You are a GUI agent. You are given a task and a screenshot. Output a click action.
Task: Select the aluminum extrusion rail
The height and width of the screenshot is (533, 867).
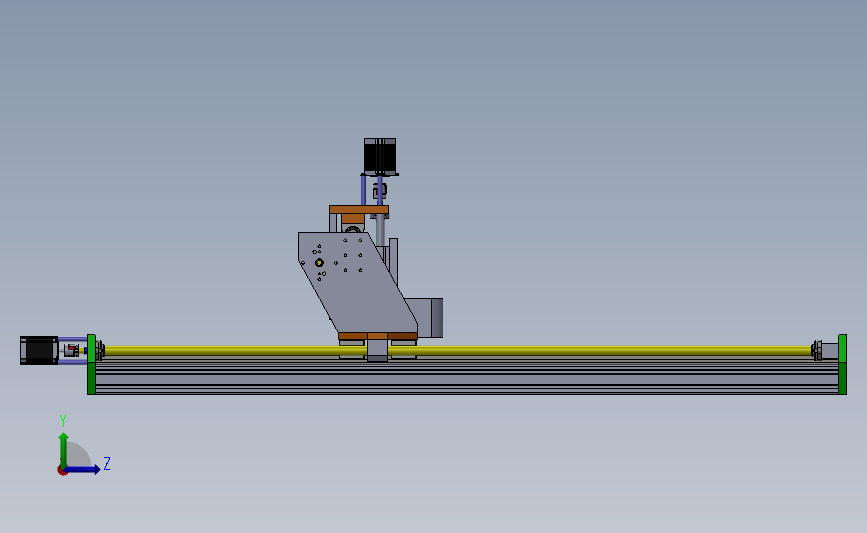(467, 376)
